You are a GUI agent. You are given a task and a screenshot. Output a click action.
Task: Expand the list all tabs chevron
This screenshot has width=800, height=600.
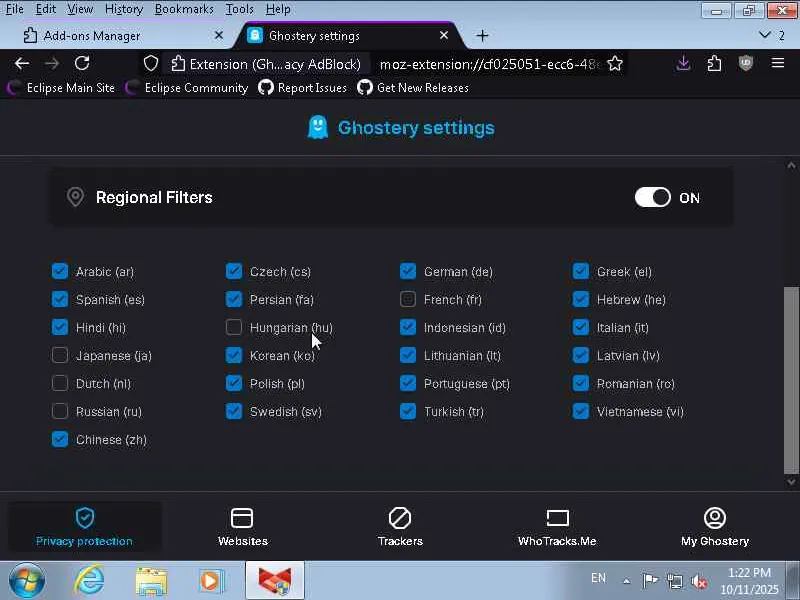tap(764, 35)
